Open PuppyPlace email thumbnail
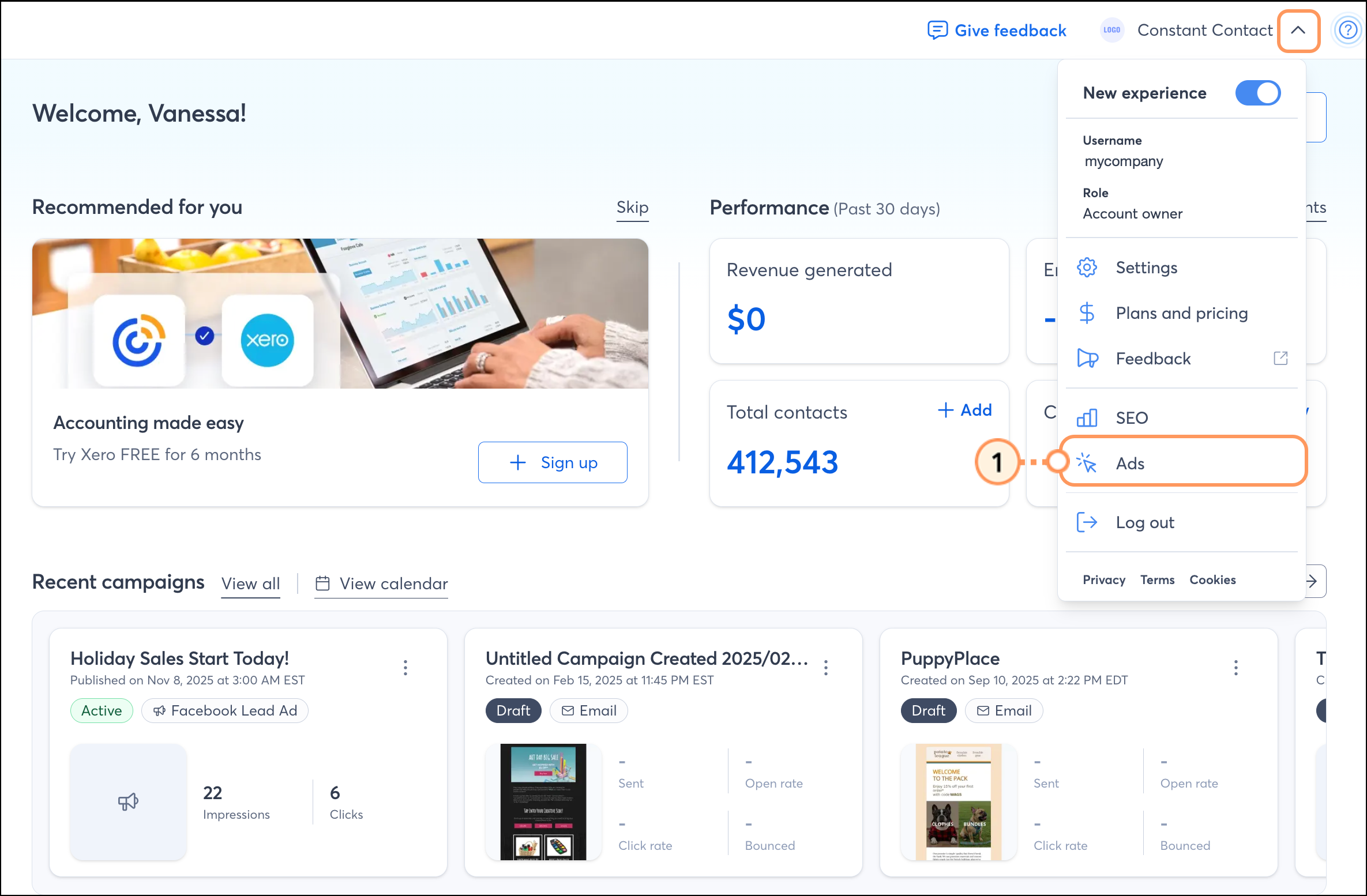 point(959,801)
